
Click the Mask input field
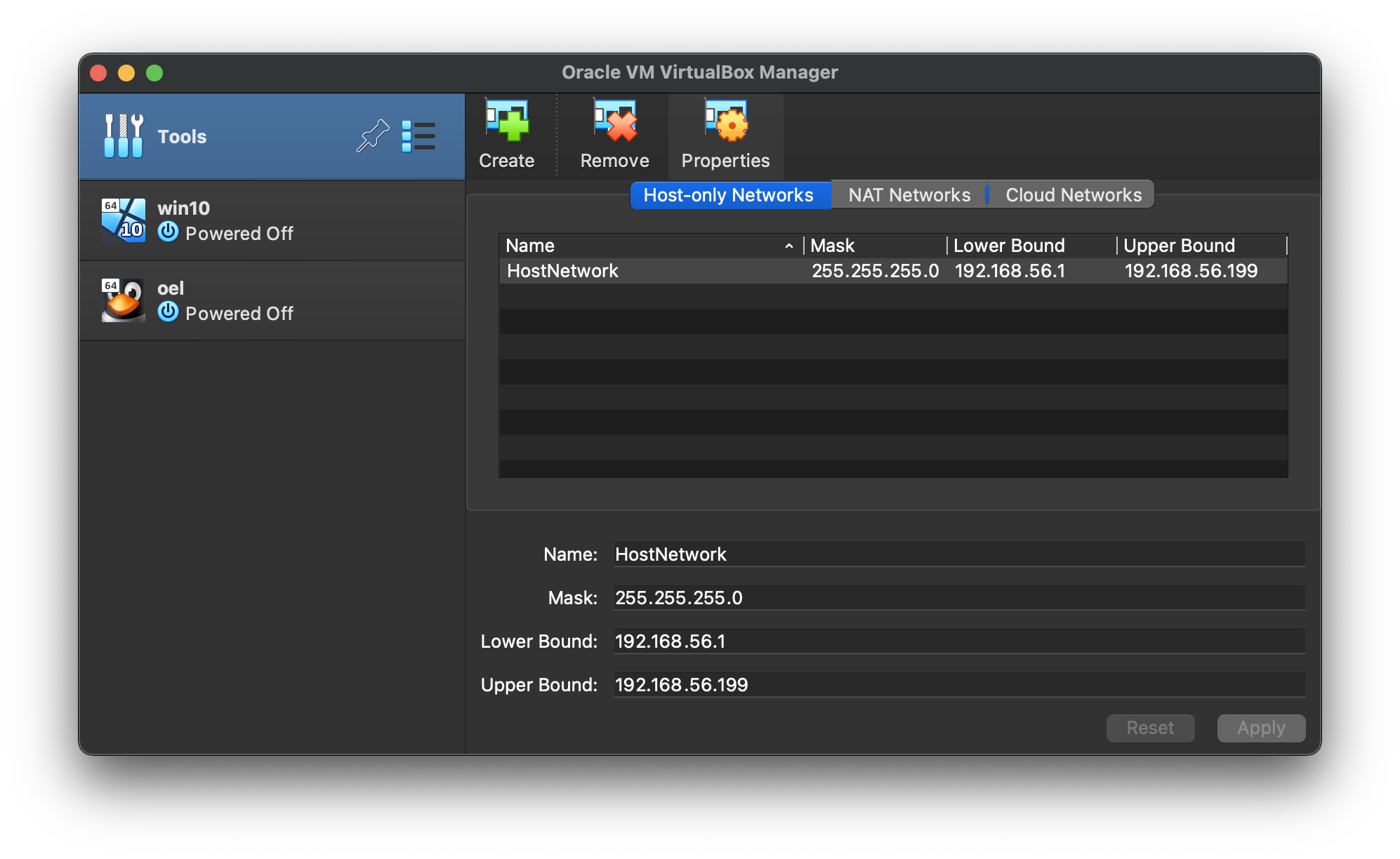pos(959,598)
